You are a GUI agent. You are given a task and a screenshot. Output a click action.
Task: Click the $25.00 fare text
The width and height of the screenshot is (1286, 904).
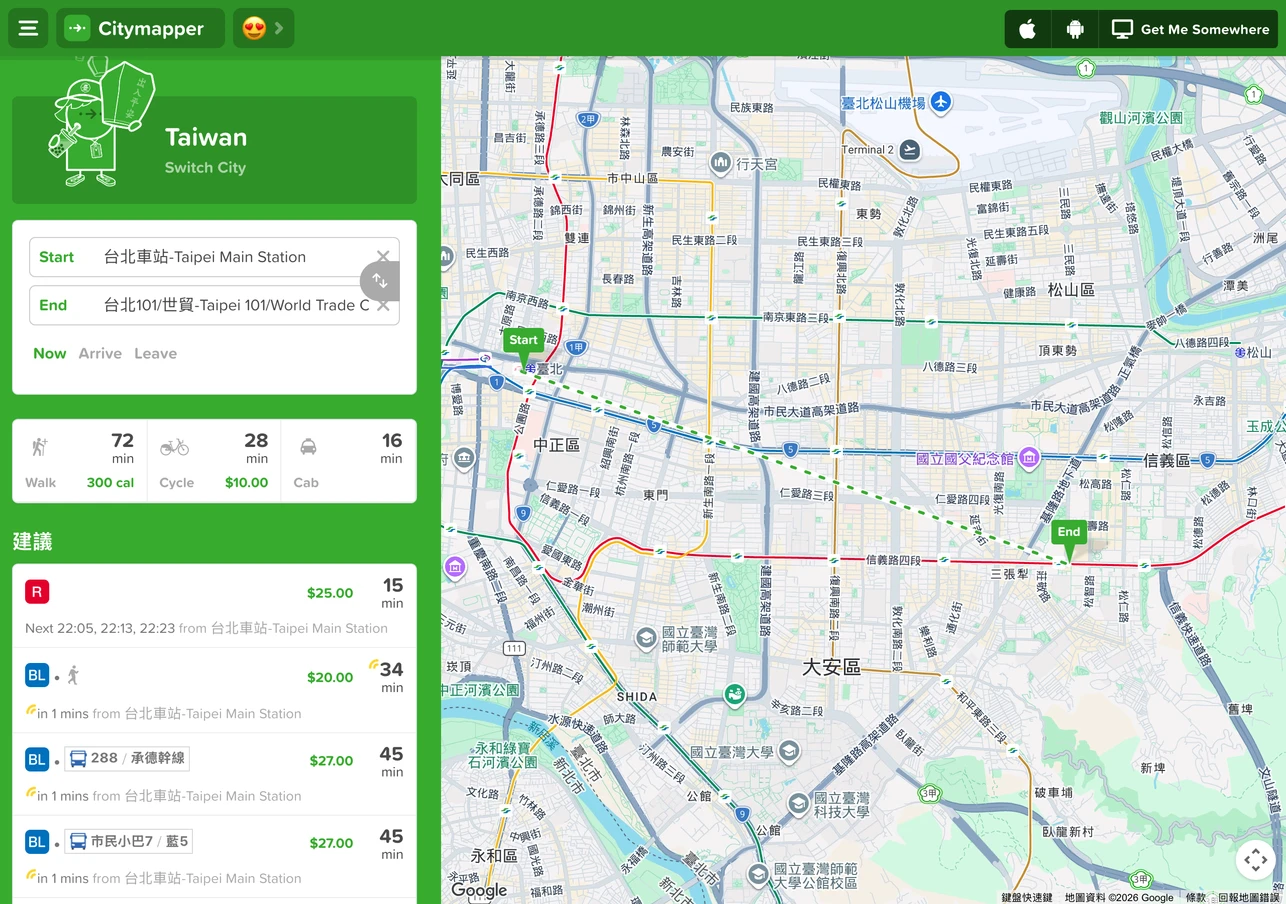click(330, 593)
